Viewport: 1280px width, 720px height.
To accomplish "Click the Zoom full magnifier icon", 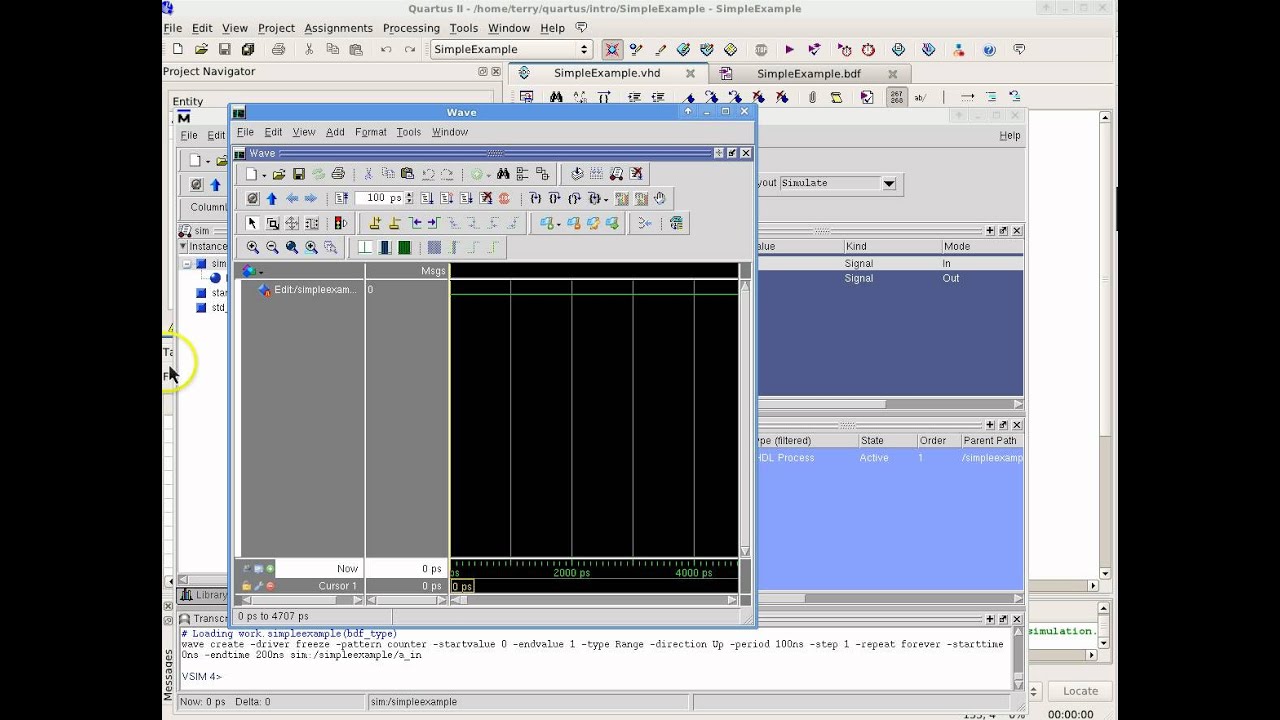I will tap(292, 247).
